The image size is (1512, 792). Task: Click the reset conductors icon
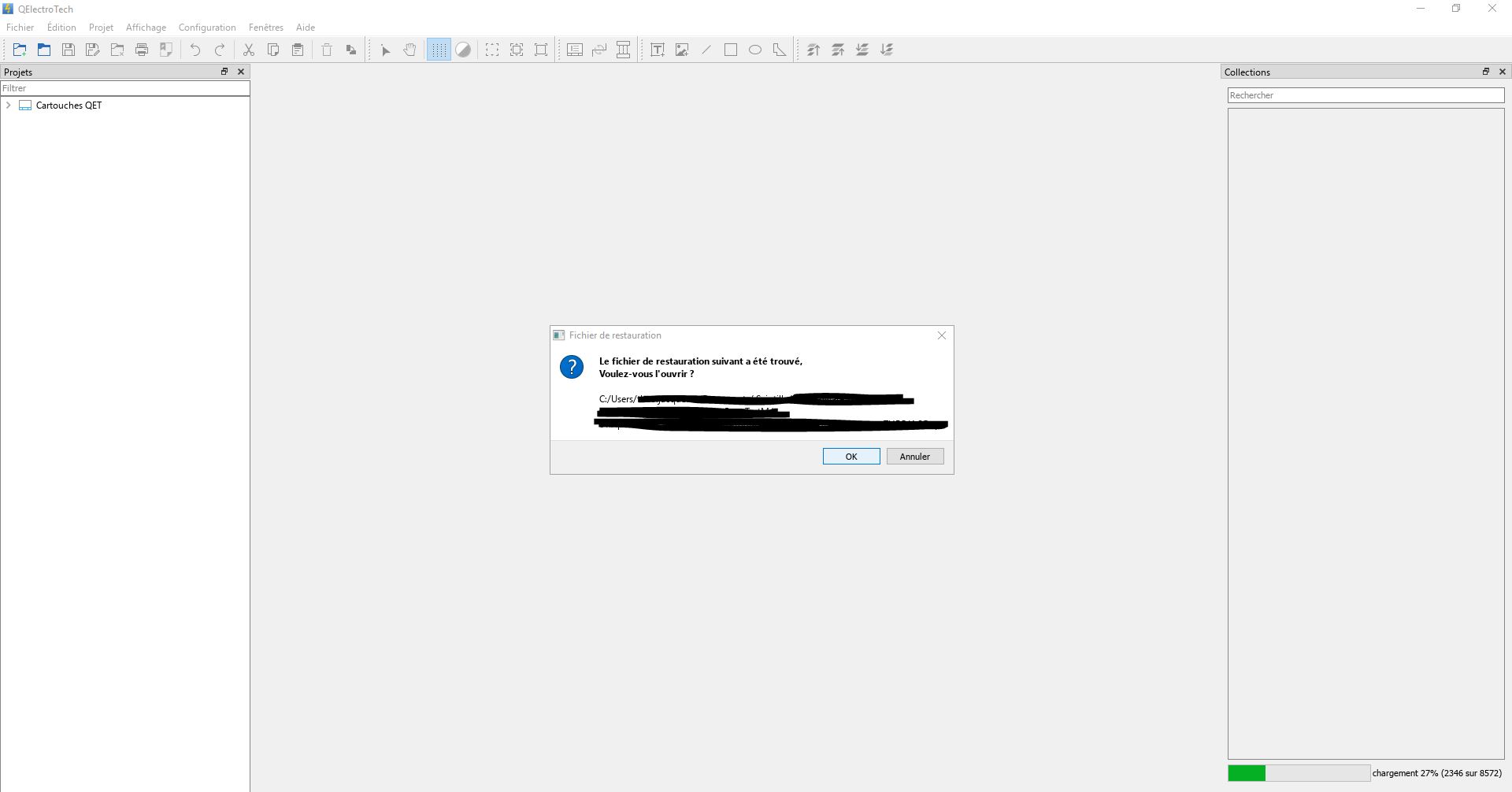599,50
